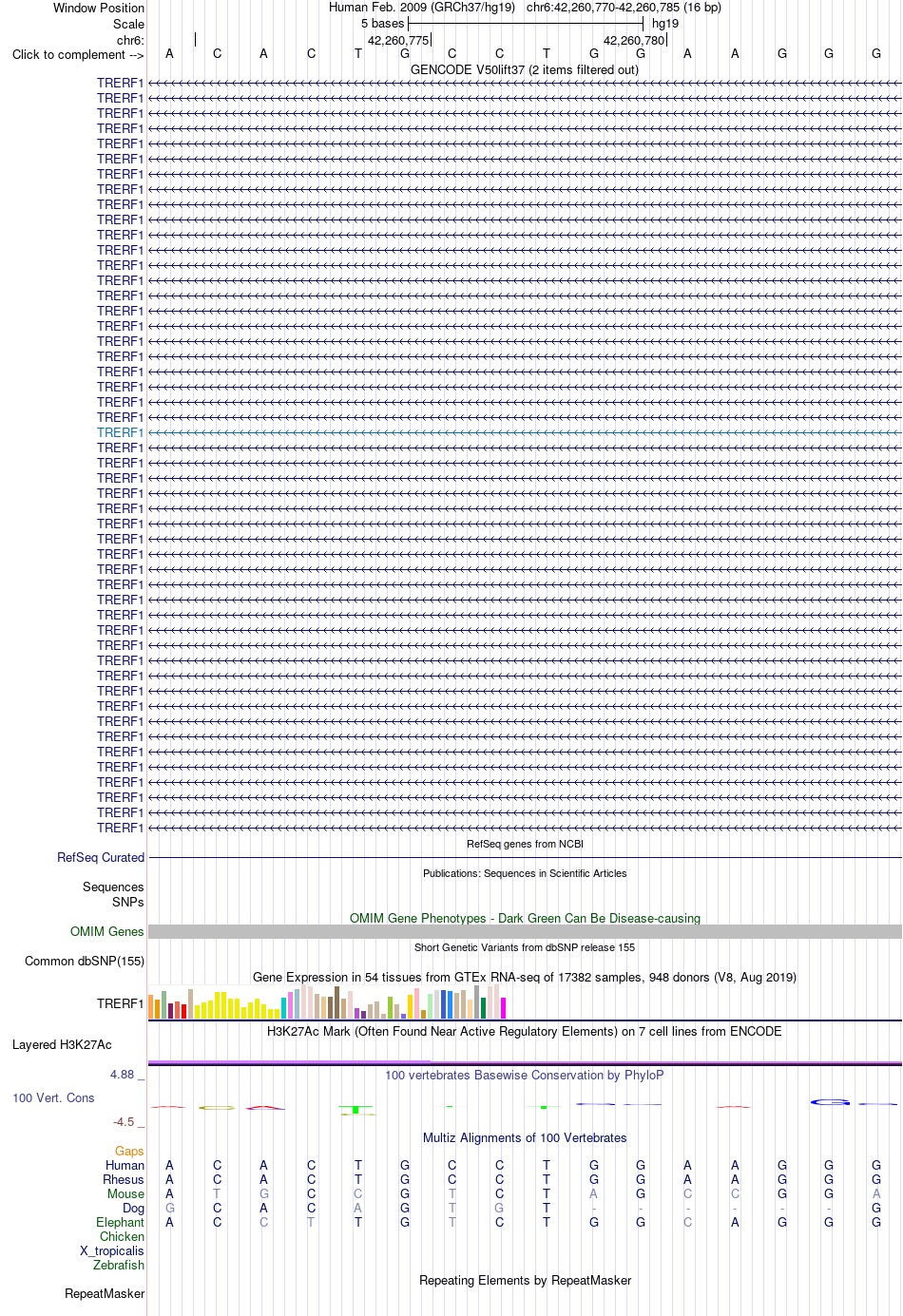Screen dimensions: 903x1316
Task: Open the 'GENCODE V50lift37 (2 items filtered out)' track title
Action: point(525,69)
